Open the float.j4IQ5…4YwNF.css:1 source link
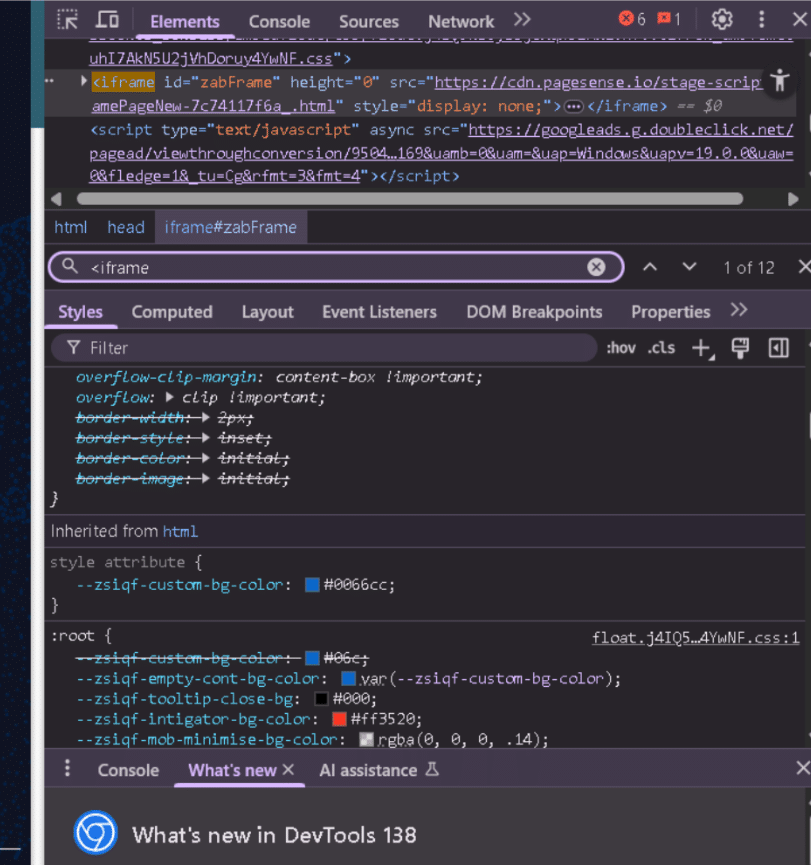Image resolution: width=811 pixels, height=865 pixels. tap(695, 637)
